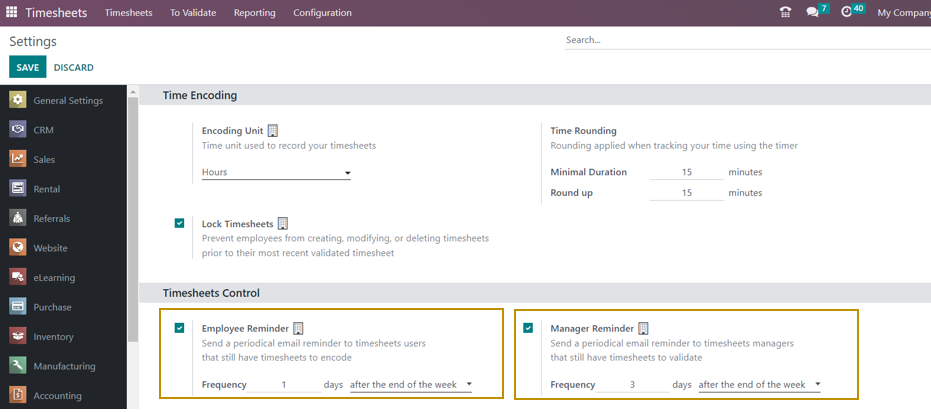Image resolution: width=931 pixels, height=412 pixels.
Task: Select the Website sidebar icon
Action: (18, 248)
